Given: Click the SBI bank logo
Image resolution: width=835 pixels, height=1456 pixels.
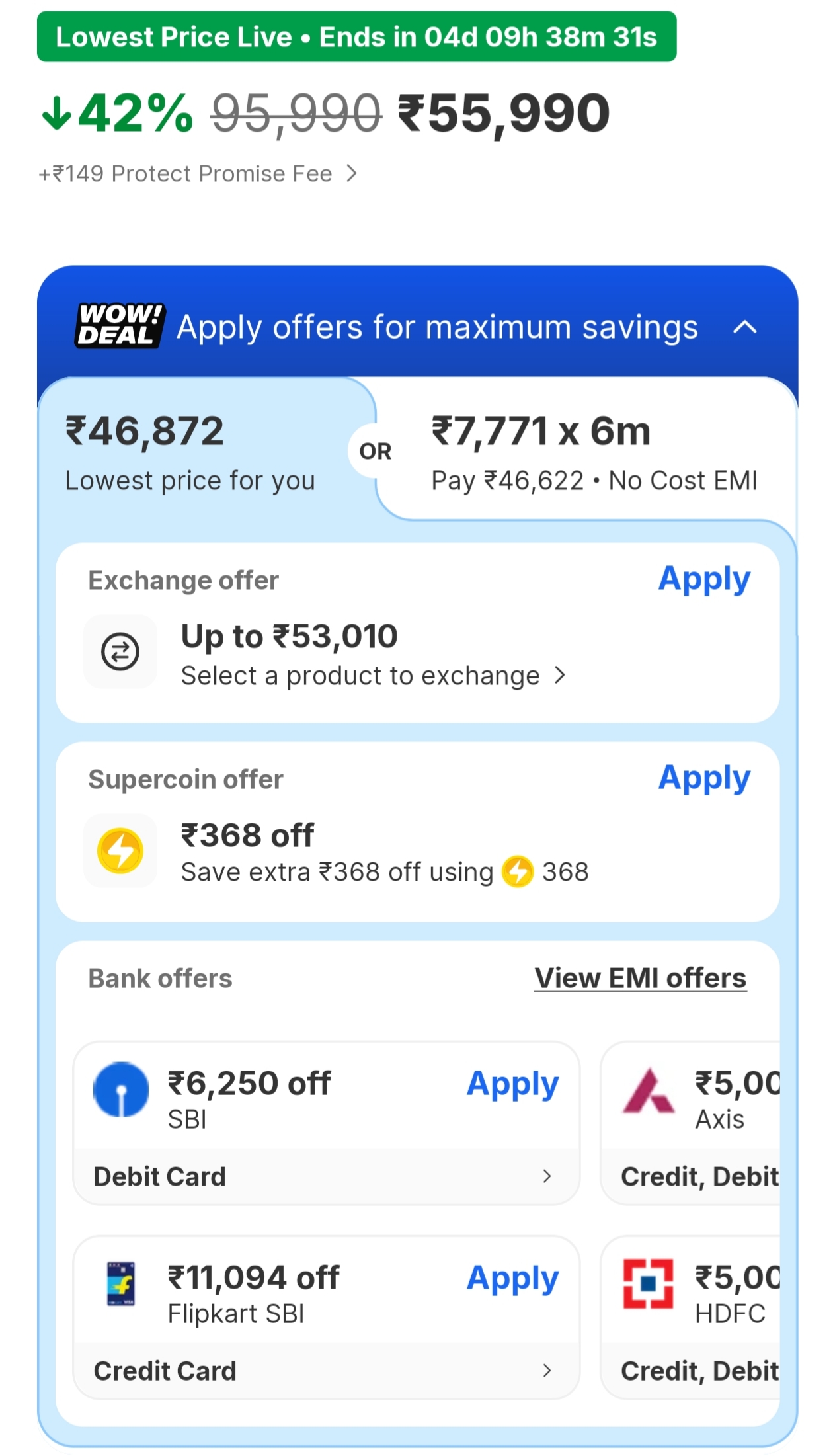Looking at the screenshot, I should point(121,1090).
